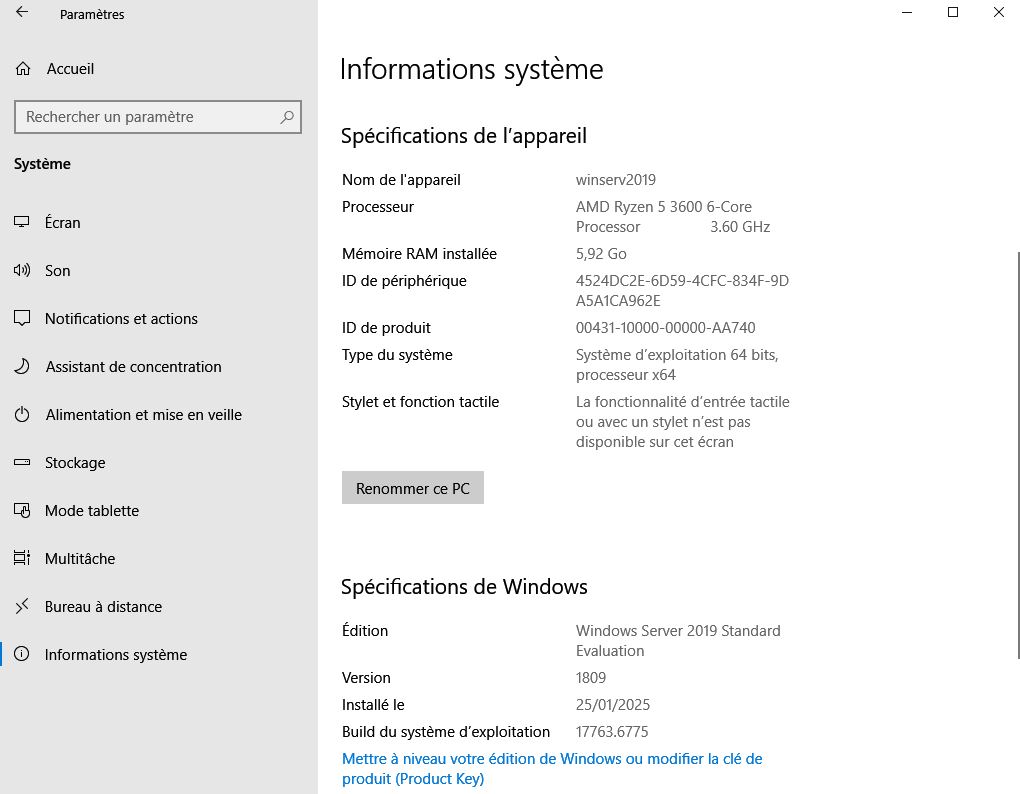This screenshot has width=1020, height=794.
Task: Select the Mode tablette icon
Action: 22,511
